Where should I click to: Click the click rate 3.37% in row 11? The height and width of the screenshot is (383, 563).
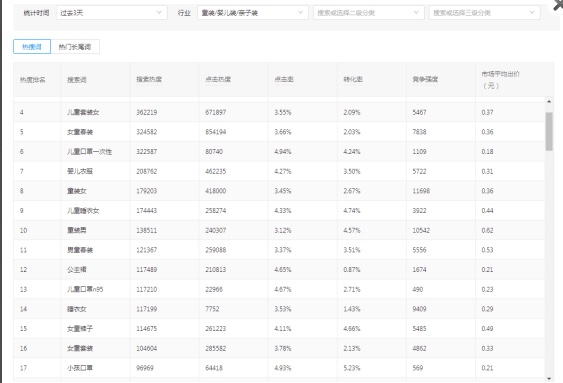click(283, 250)
